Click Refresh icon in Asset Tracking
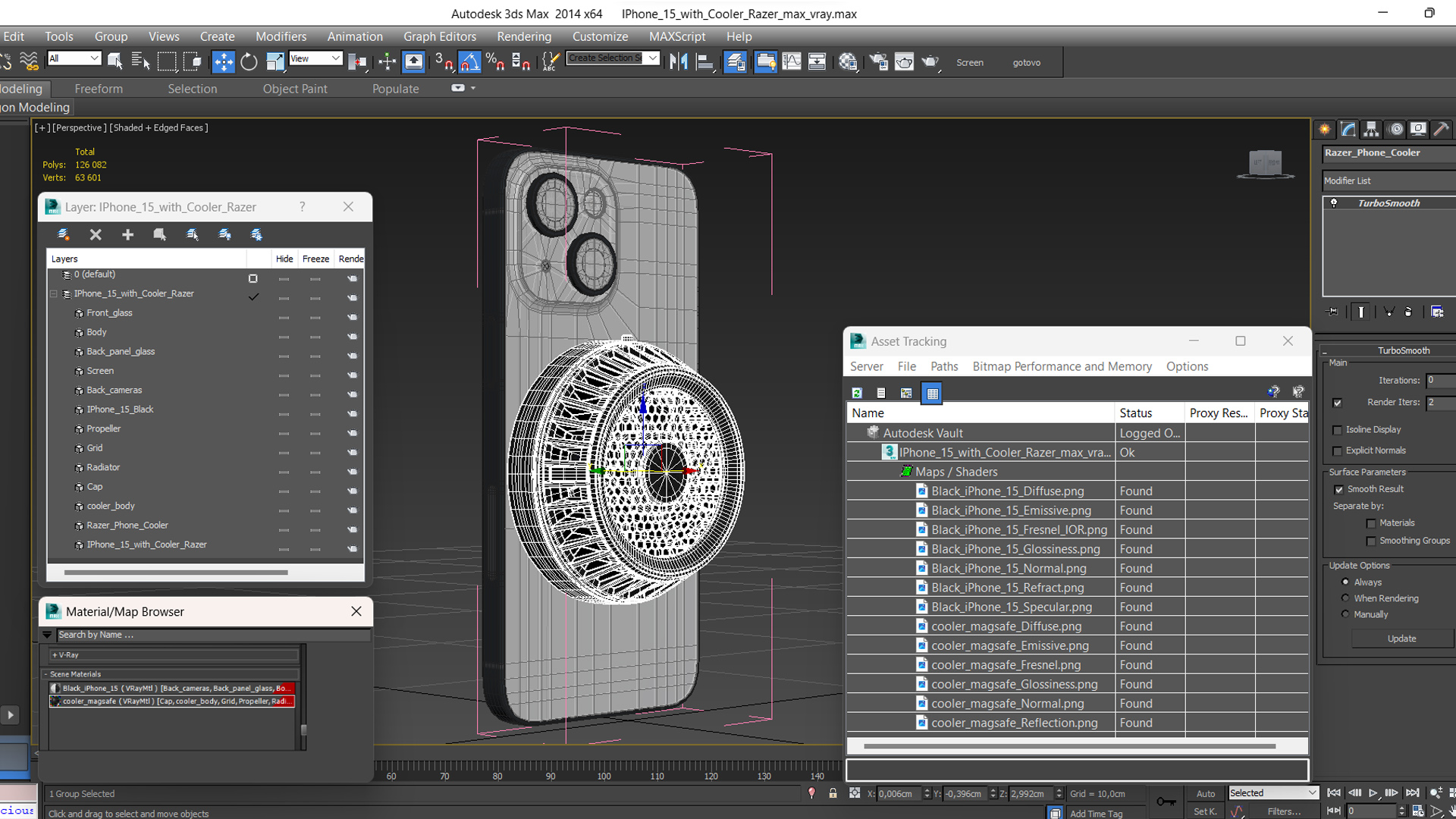This screenshot has height=819, width=1456. 857,393
